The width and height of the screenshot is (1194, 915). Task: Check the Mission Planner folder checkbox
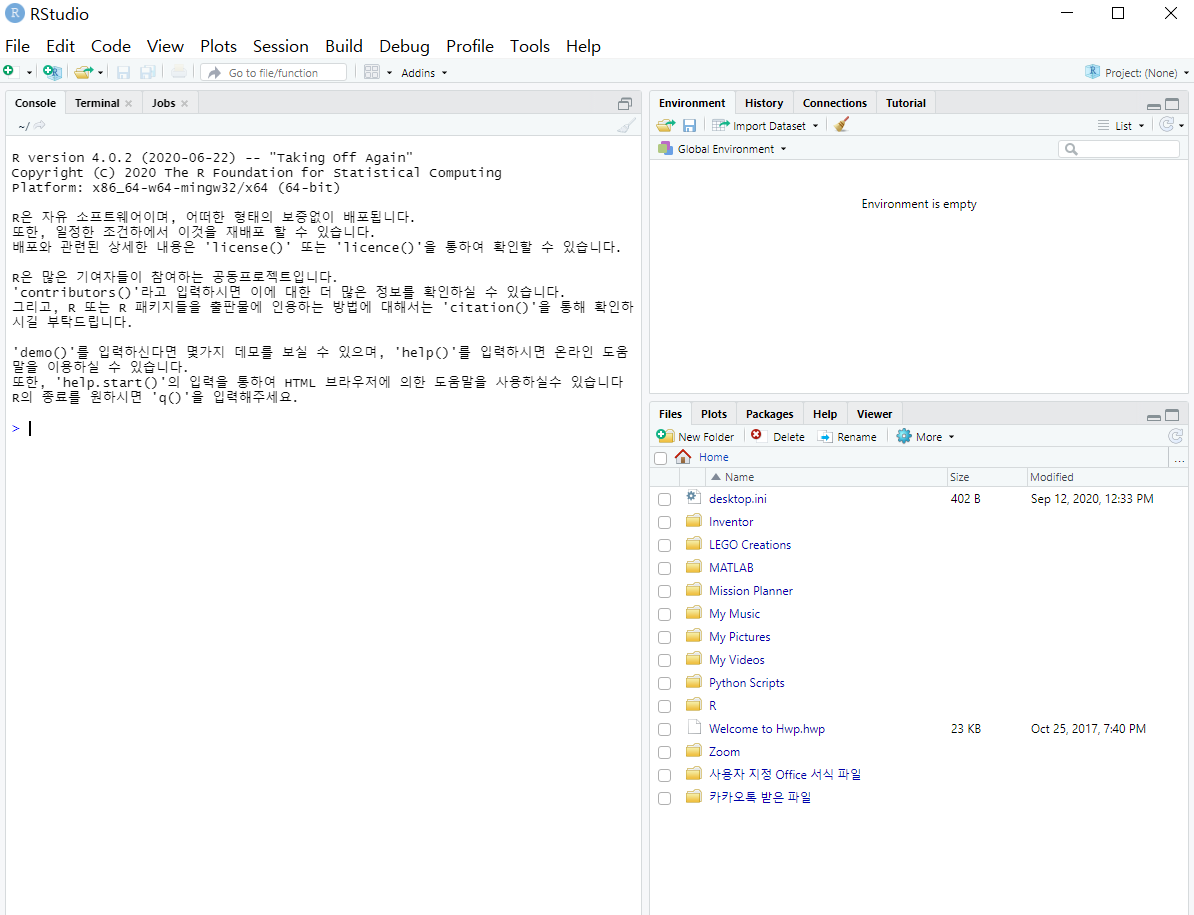pos(665,591)
